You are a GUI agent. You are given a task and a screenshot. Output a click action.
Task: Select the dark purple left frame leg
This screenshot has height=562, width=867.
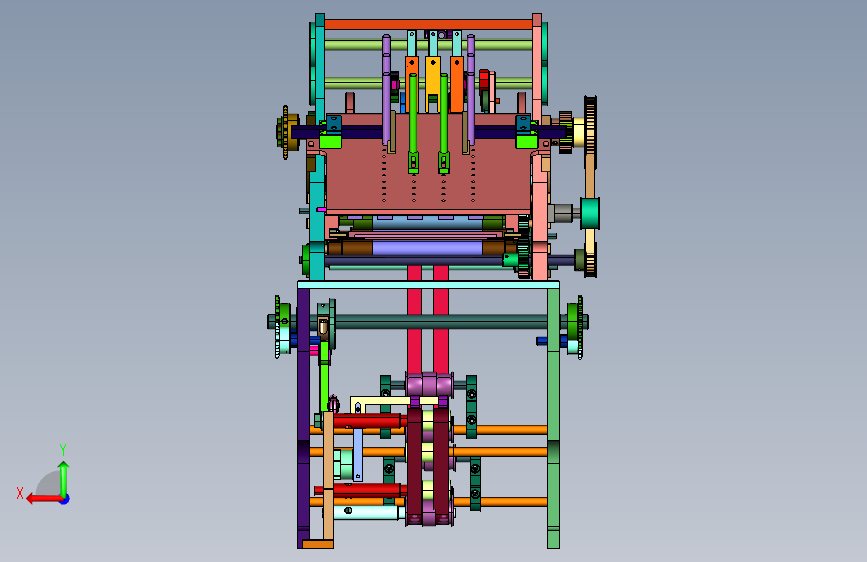click(x=304, y=418)
